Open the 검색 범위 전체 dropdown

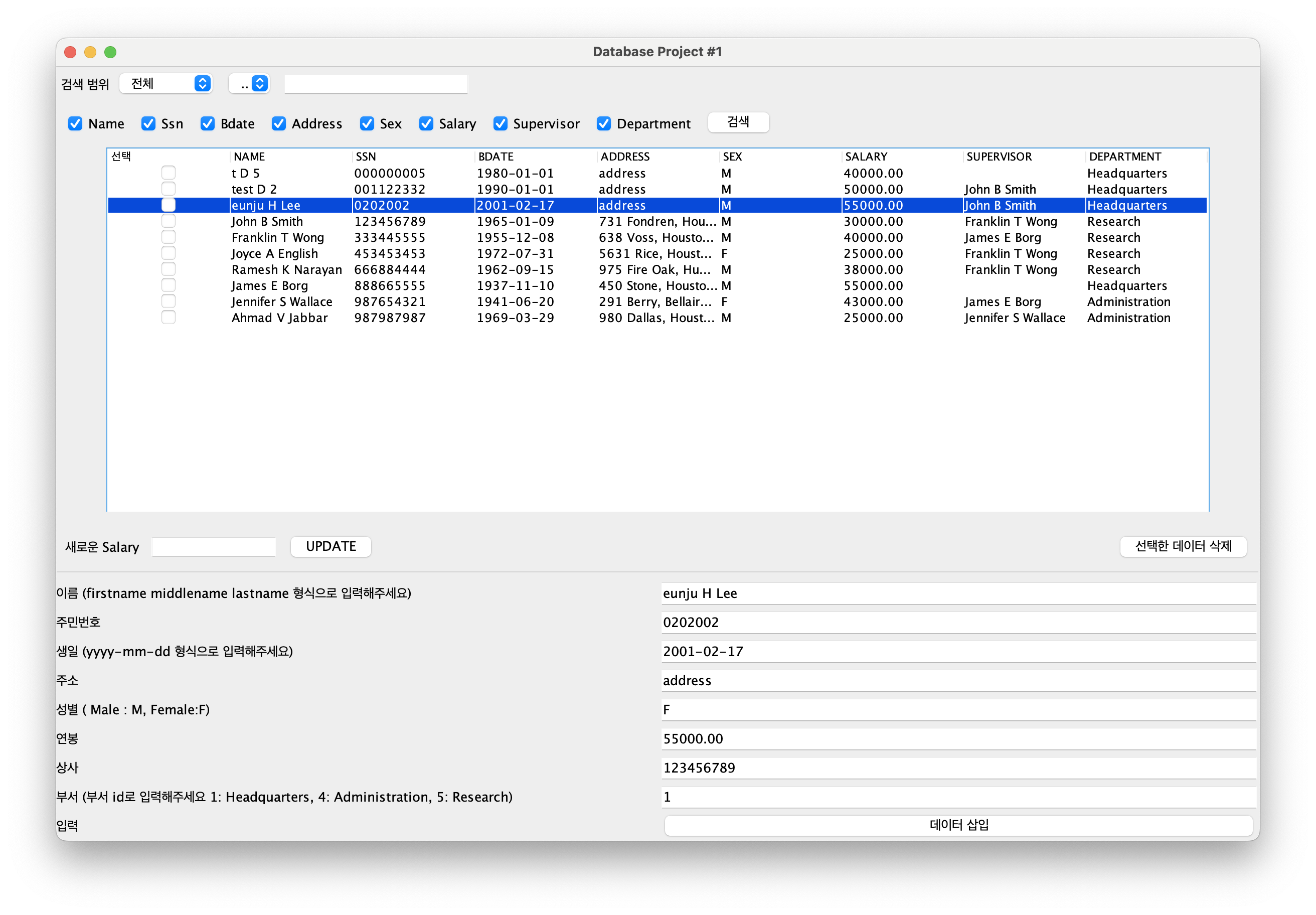(166, 84)
